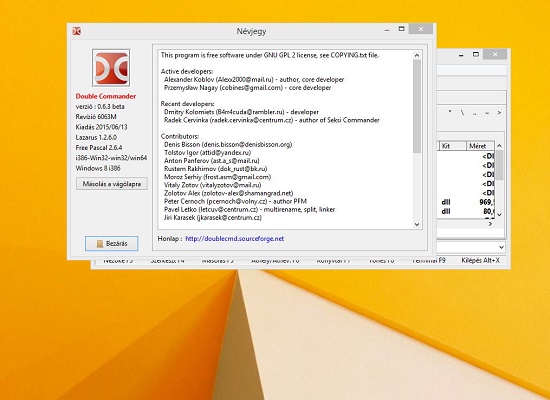Click the 'Recent developers:' heading
The image size is (550, 400).
point(187,104)
